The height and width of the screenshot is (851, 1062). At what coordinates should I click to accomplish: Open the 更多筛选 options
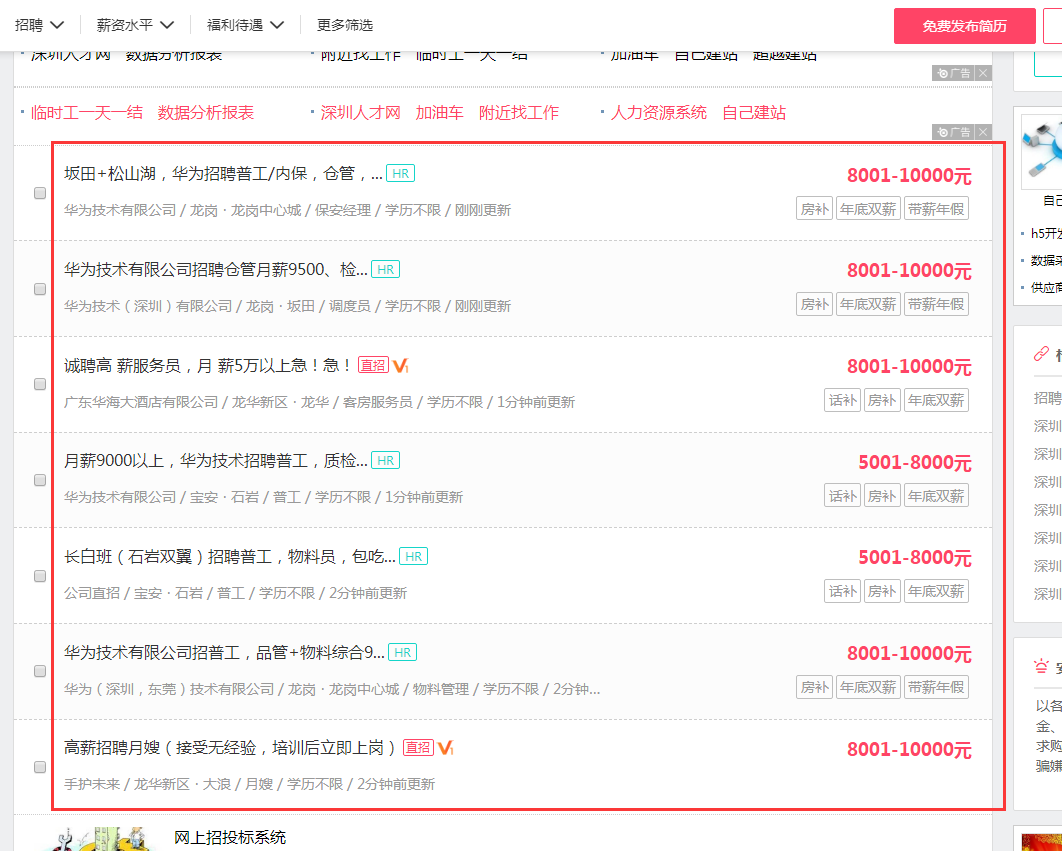(343, 25)
